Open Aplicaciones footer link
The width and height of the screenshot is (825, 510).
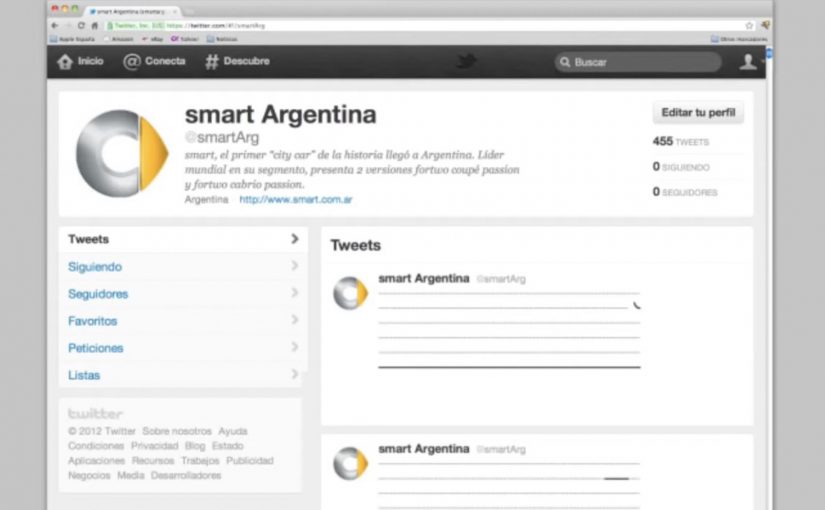point(96,461)
